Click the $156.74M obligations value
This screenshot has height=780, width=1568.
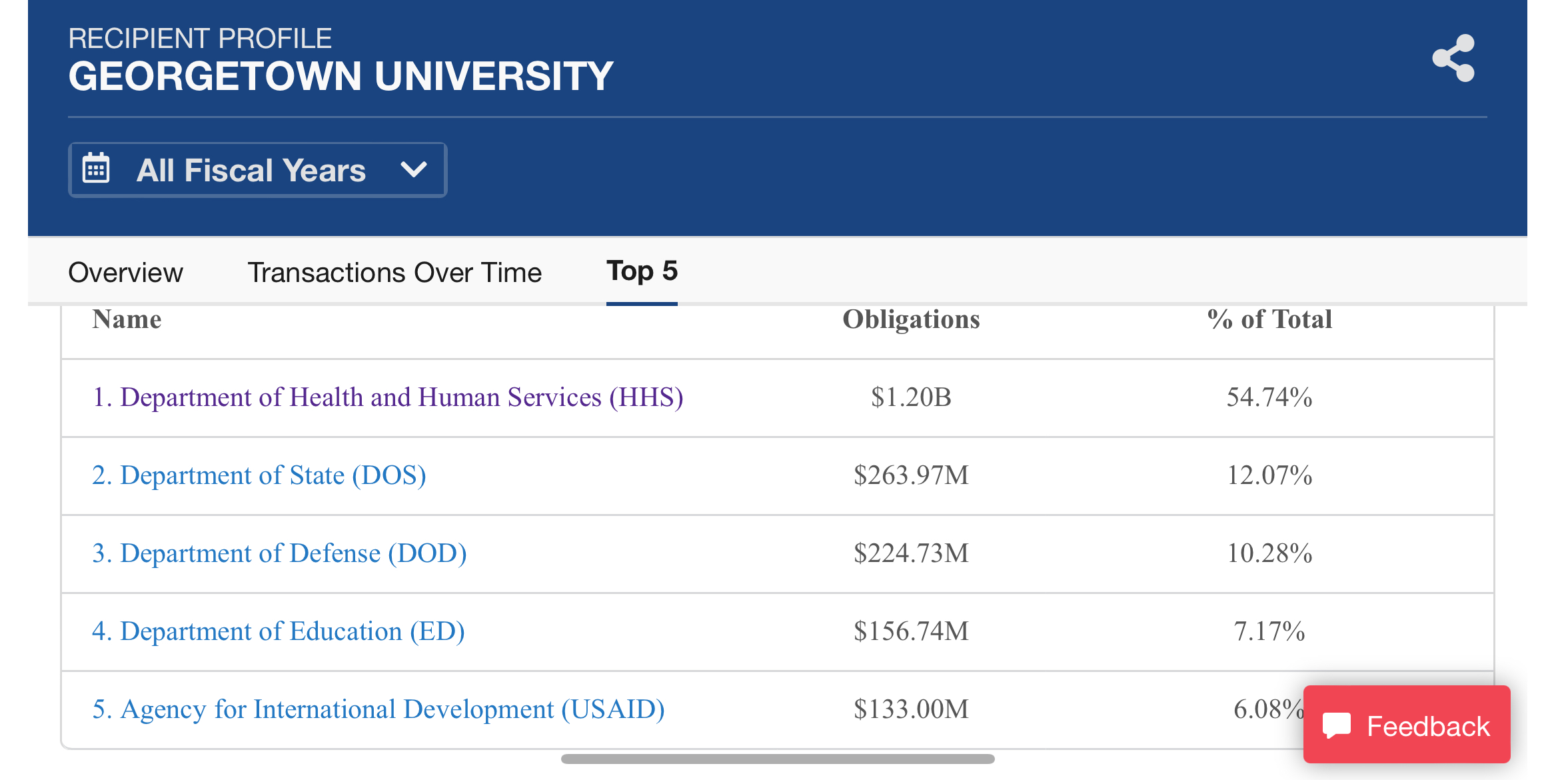(911, 631)
